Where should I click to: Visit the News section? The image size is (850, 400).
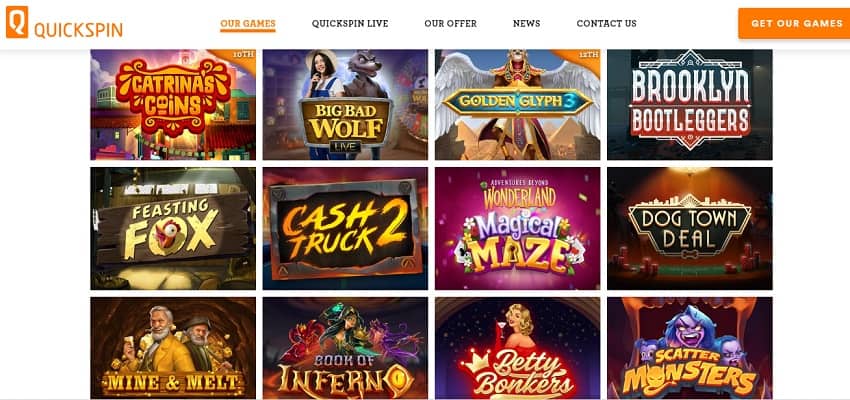[x=526, y=24]
